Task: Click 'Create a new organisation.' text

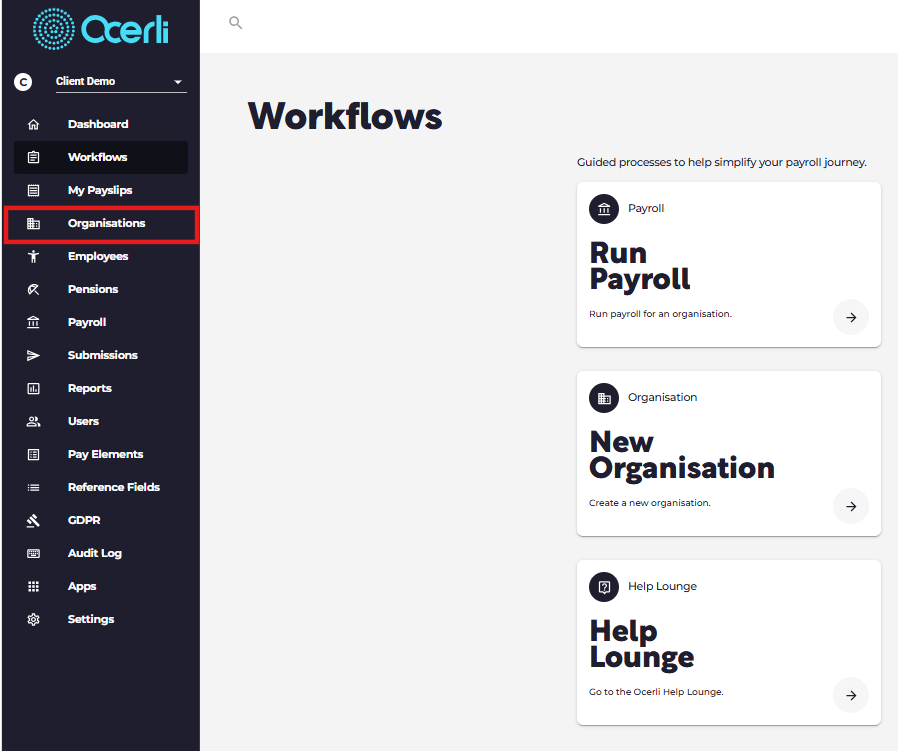Action: tap(649, 503)
